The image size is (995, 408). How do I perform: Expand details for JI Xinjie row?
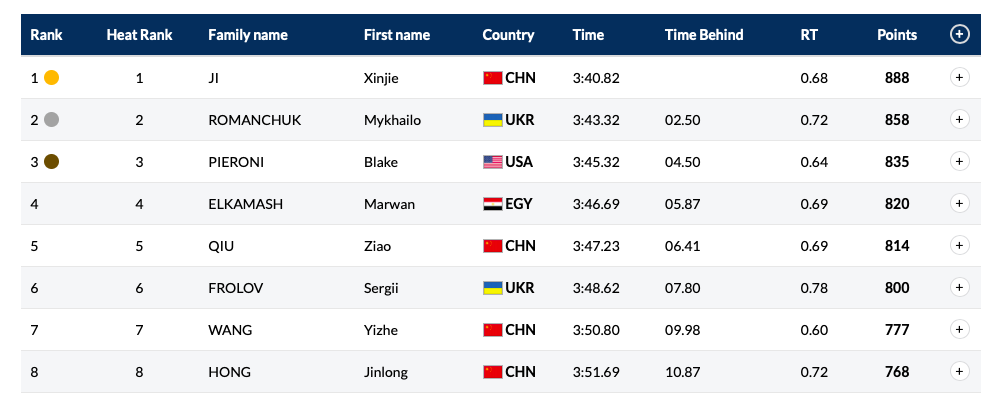pyautogui.click(x=959, y=78)
